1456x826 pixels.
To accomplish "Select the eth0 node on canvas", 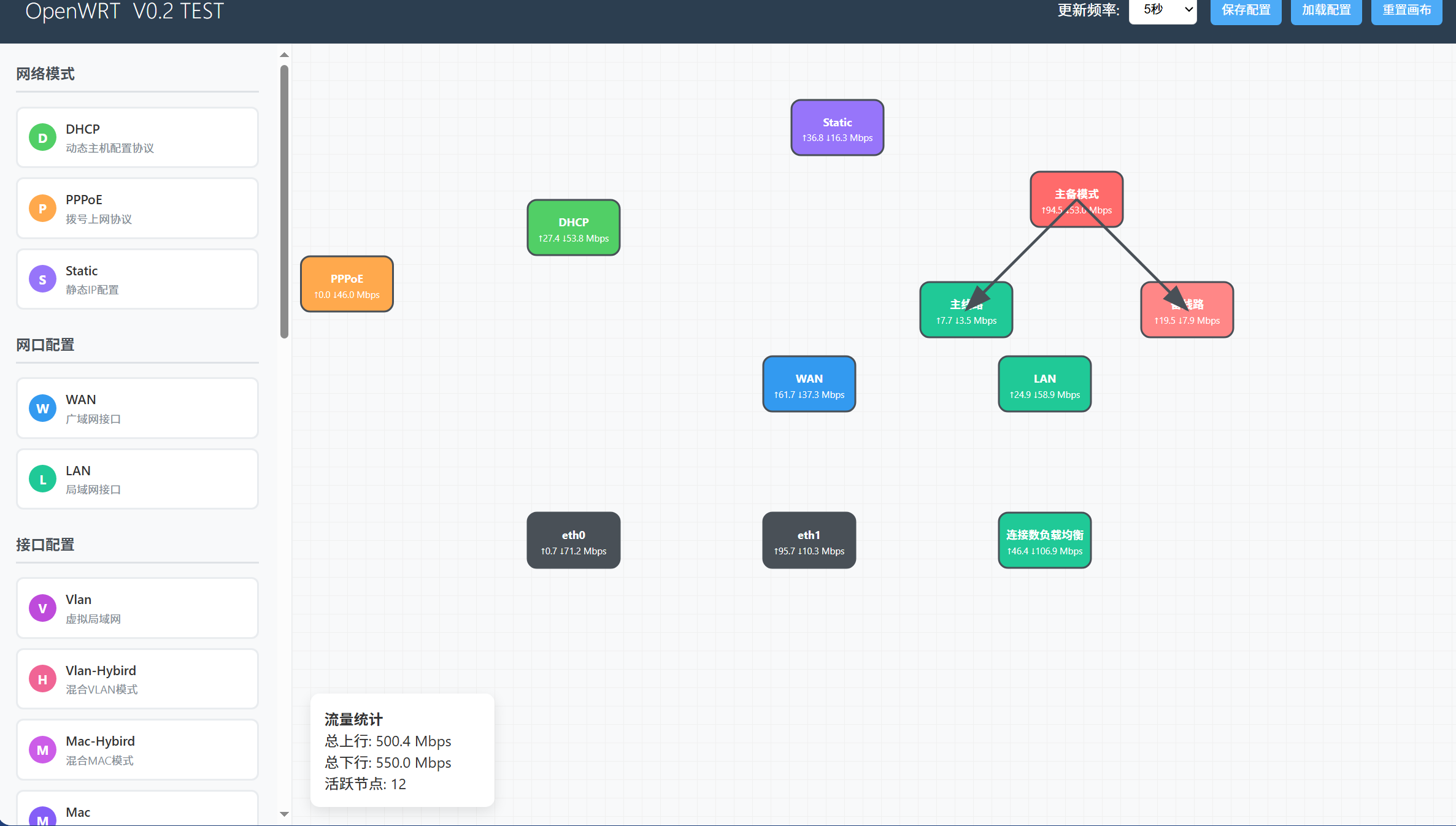I will 573,541.
